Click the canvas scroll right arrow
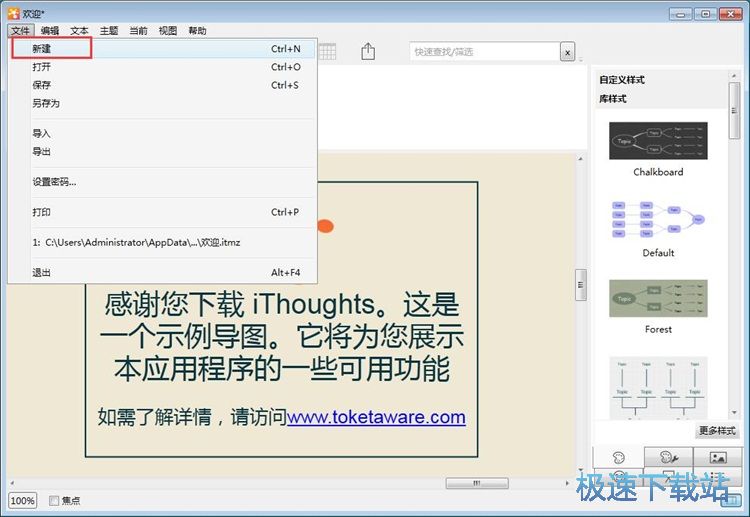750x517 pixels. coord(568,483)
